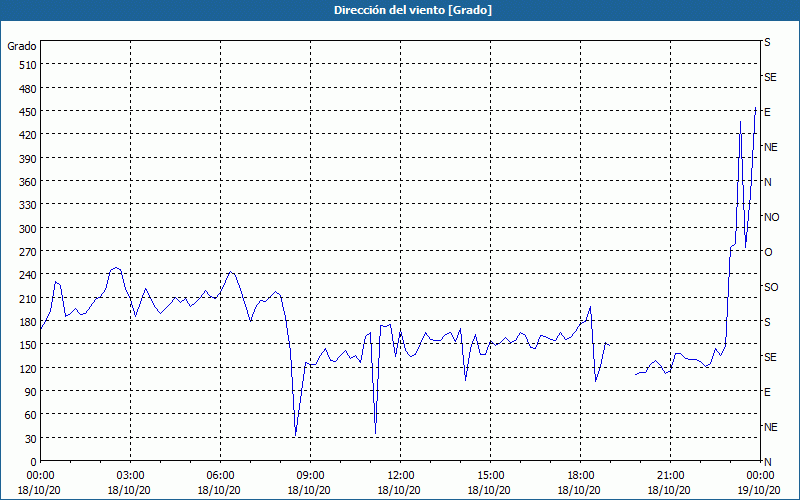
Task: Click the SE compass label between 120 and 150
Action: click(770, 357)
